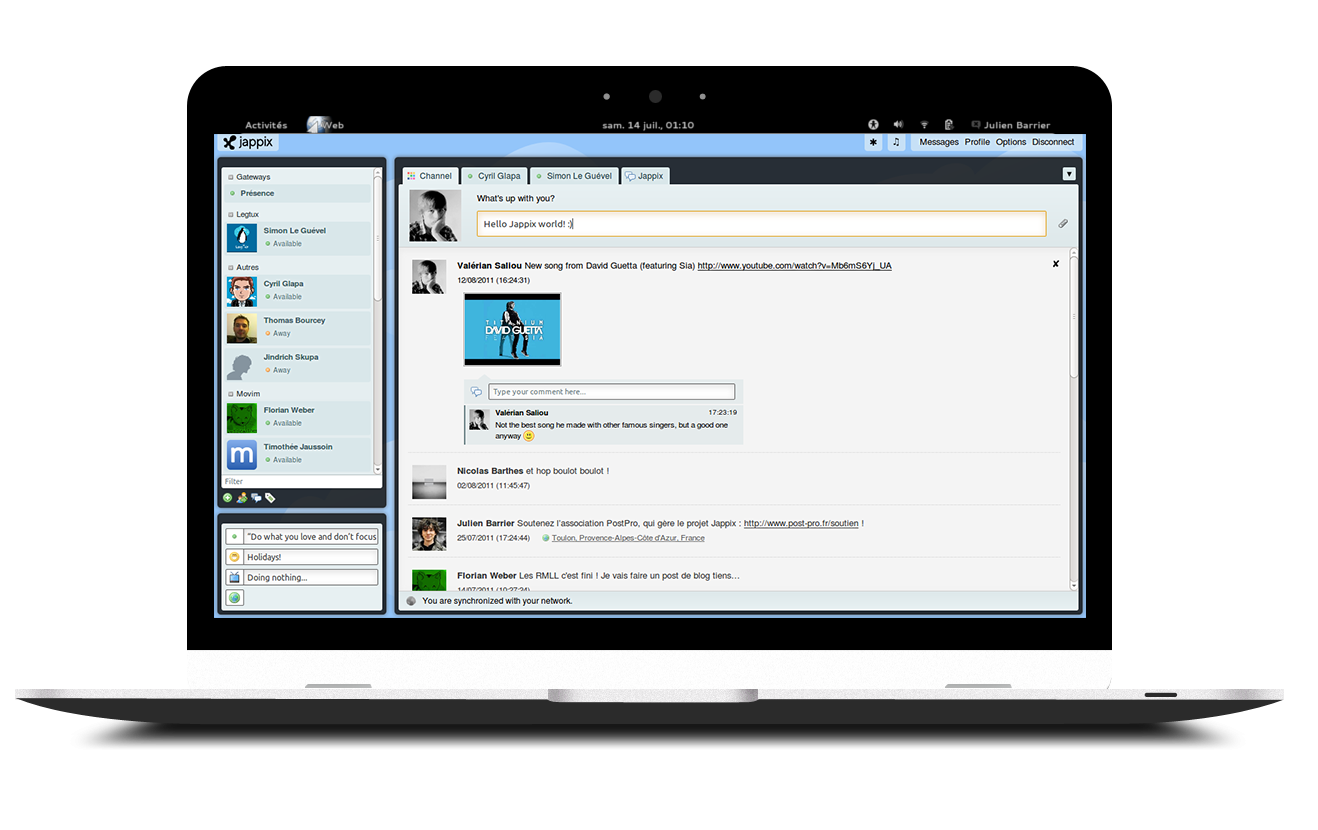Image resolution: width=1318 pixels, height=830 pixels.
Task: Click the contact list scroll-down arrow
Action: pyautogui.click(x=378, y=469)
